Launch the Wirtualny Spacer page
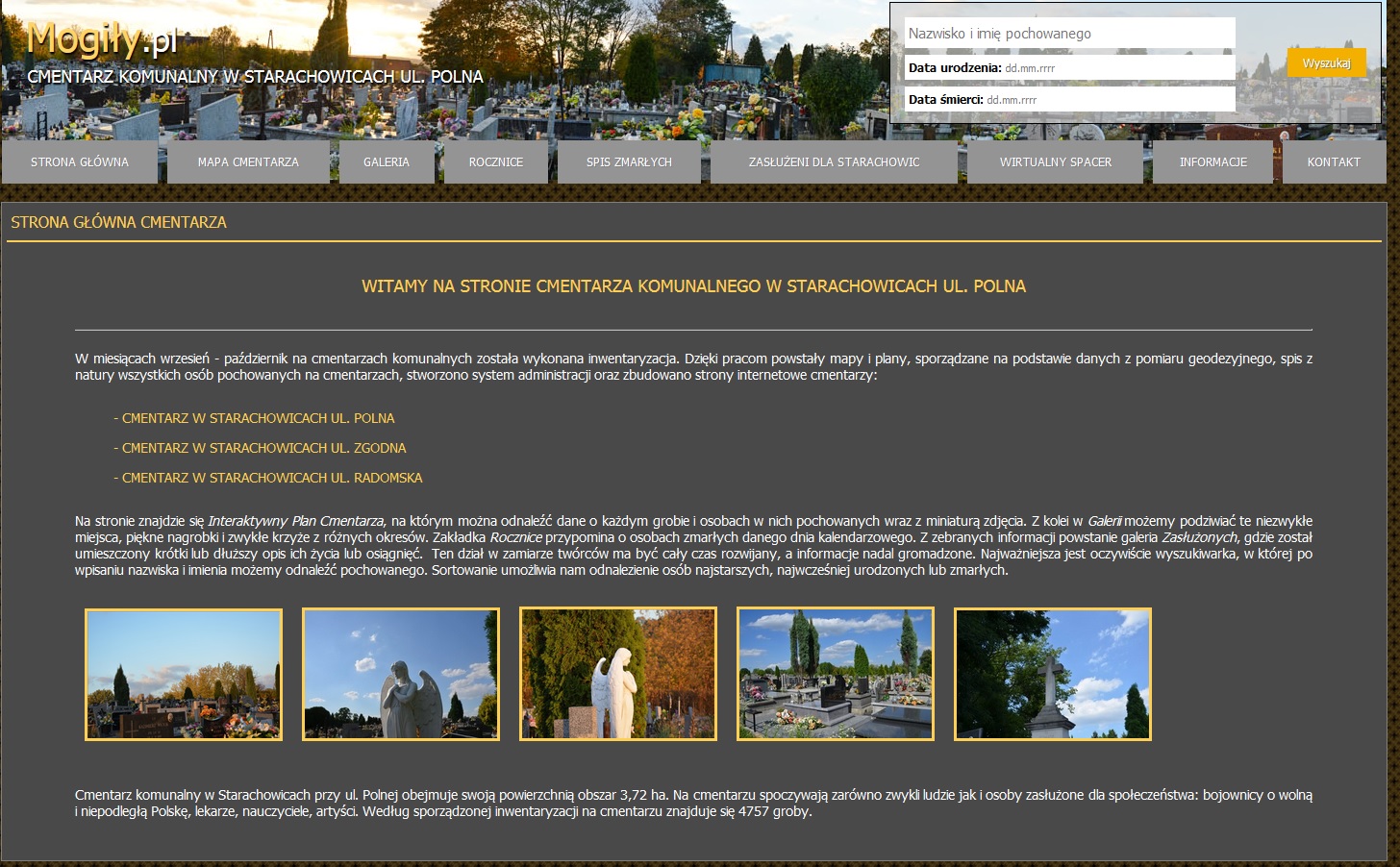This screenshot has width=1400, height=867. [1055, 162]
